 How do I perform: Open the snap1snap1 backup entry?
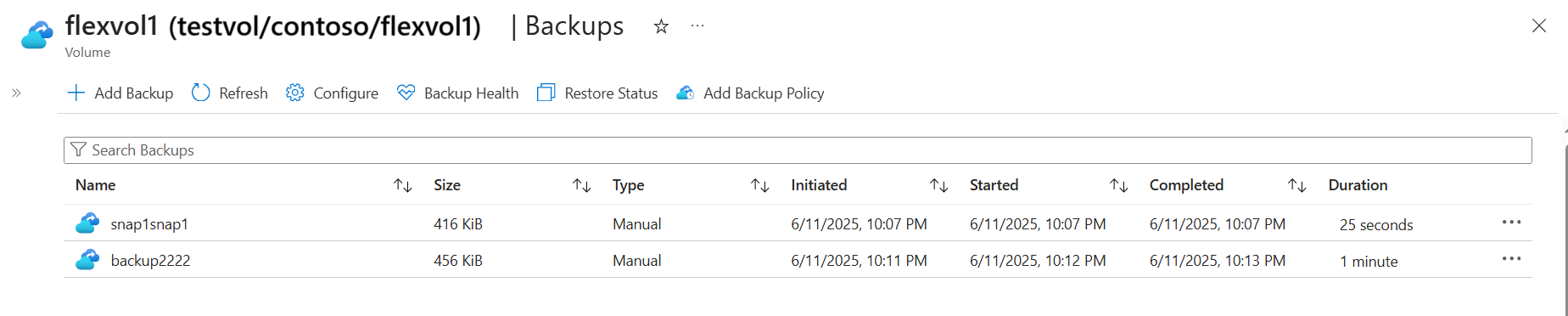(149, 224)
